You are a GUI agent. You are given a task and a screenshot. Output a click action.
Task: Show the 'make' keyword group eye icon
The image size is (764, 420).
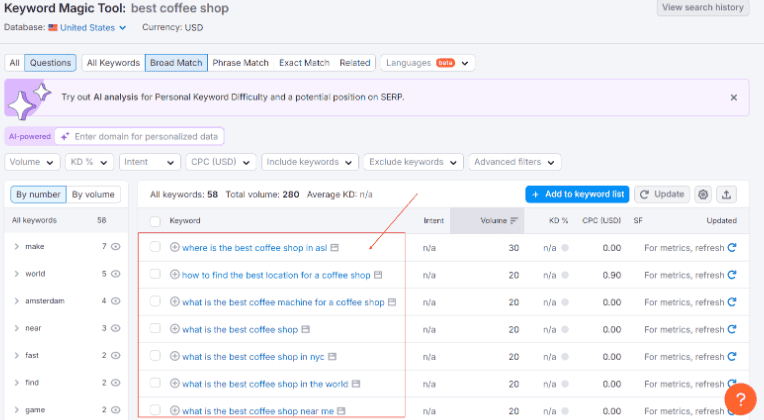click(x=116, y=246)
